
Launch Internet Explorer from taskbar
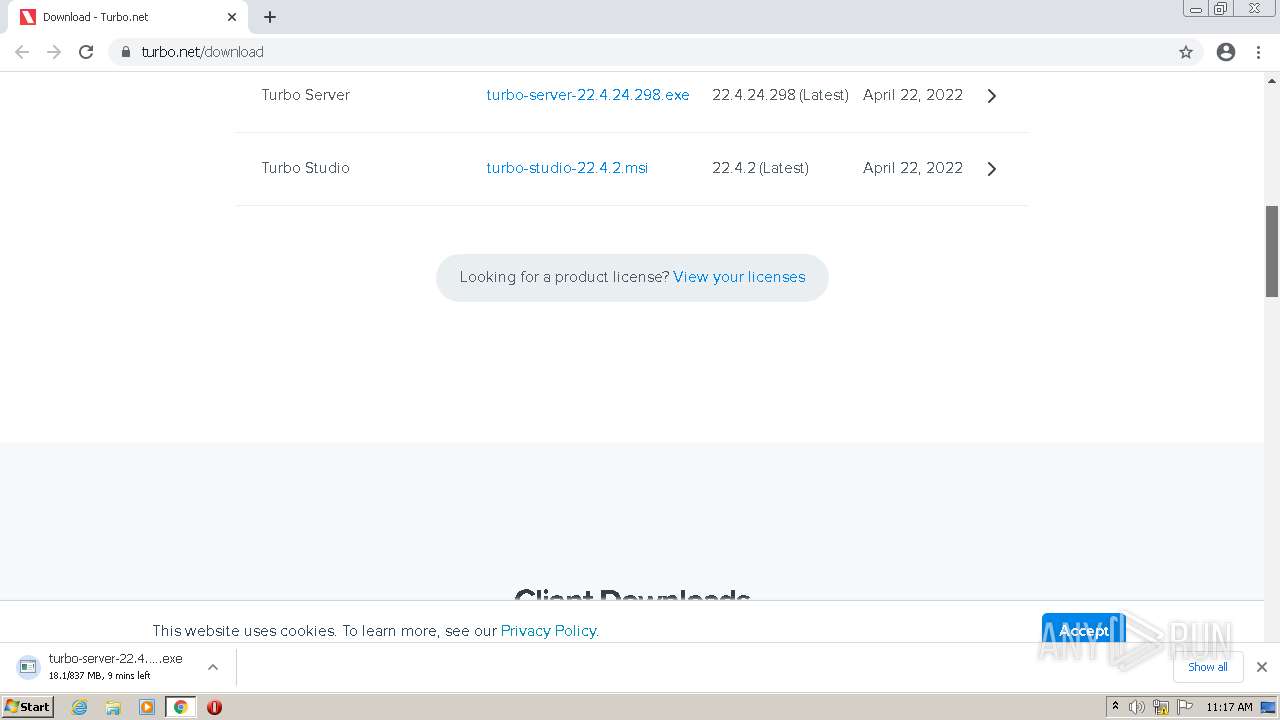click(79, 707)
